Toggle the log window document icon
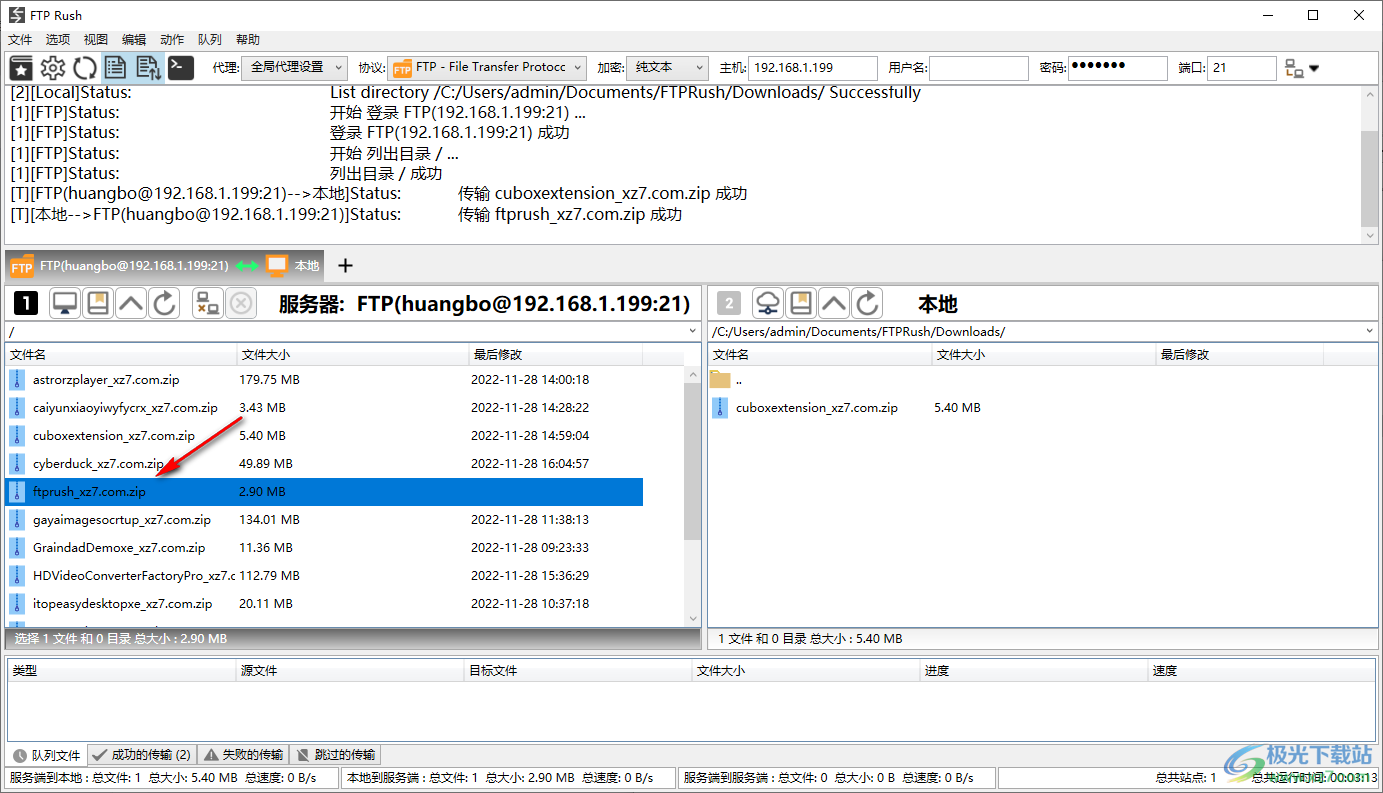This screenshot has height=793, width=1383. point(116,67)
